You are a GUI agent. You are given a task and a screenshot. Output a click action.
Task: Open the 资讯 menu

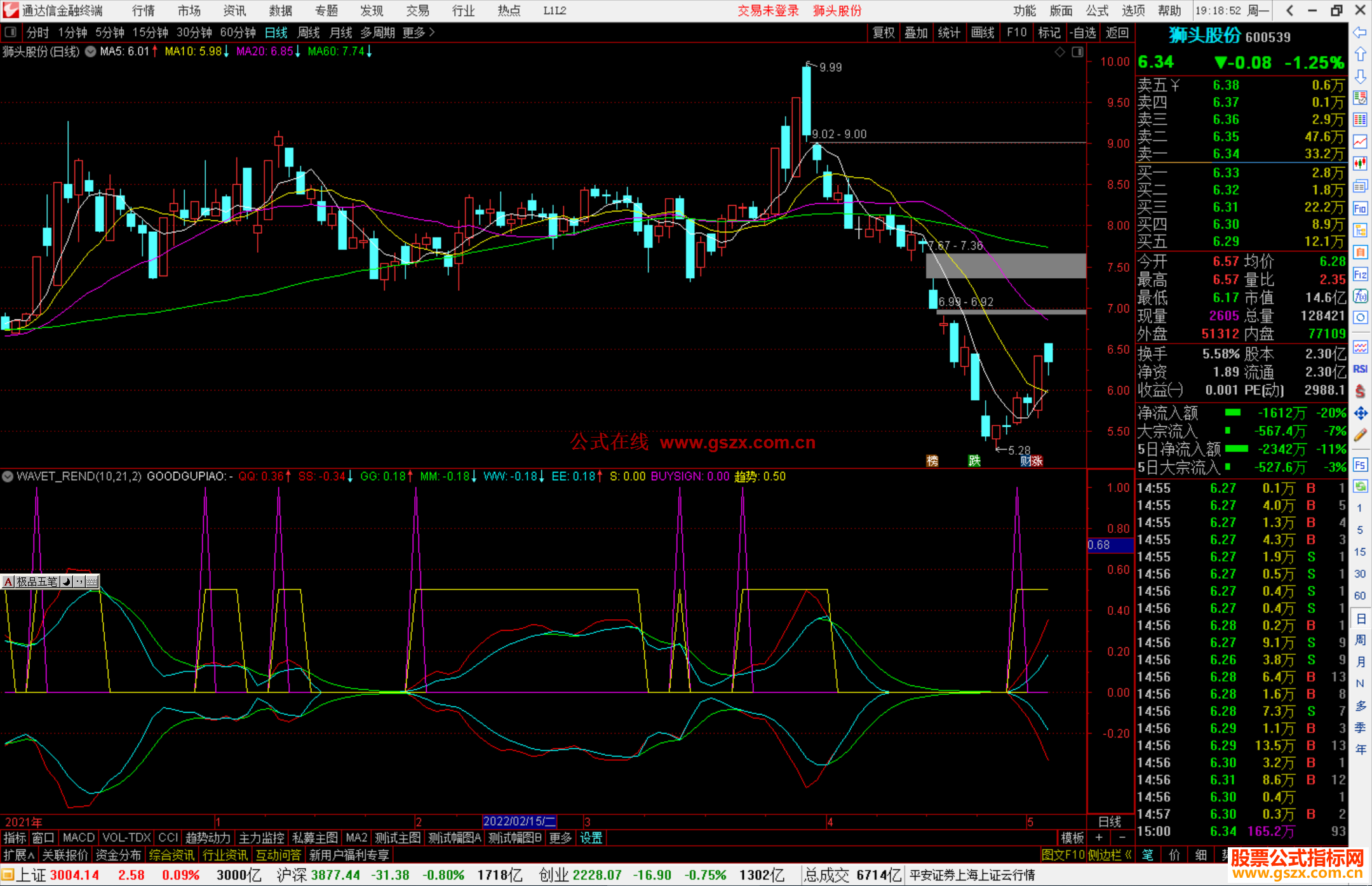pos(234,10)
